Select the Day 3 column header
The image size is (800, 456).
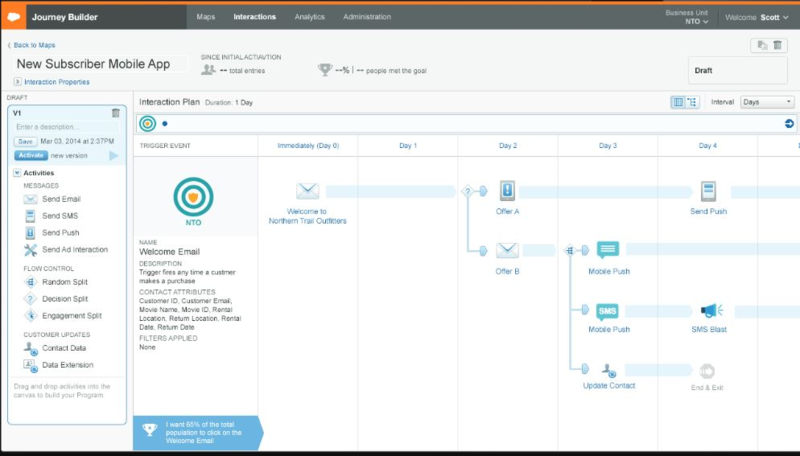point(608,145)
